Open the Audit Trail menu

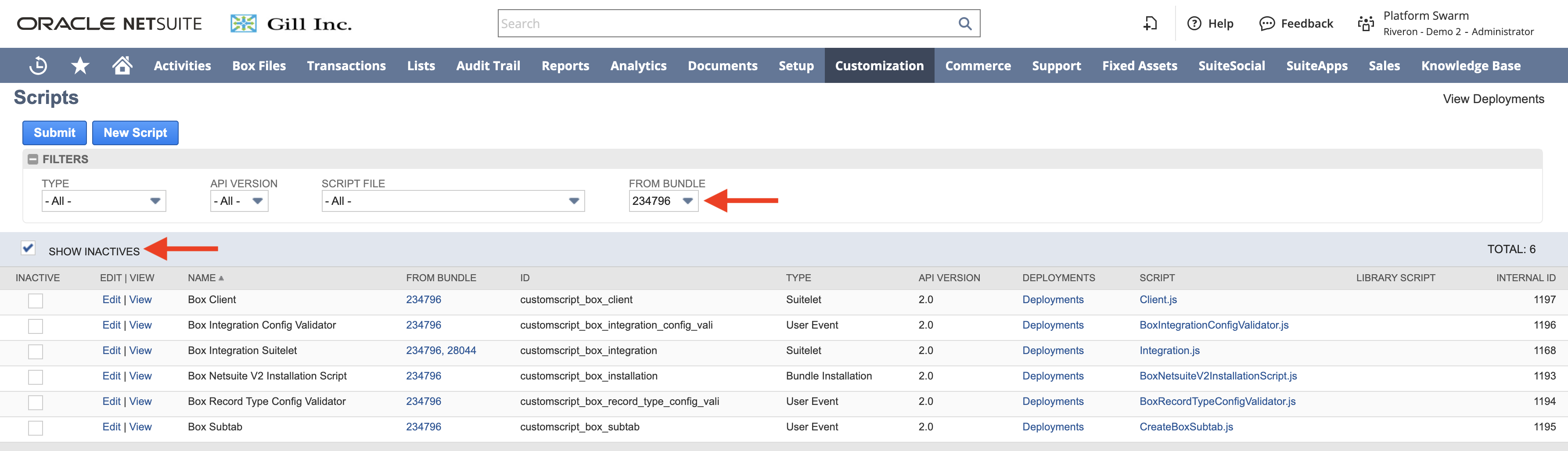pos(488,66)
